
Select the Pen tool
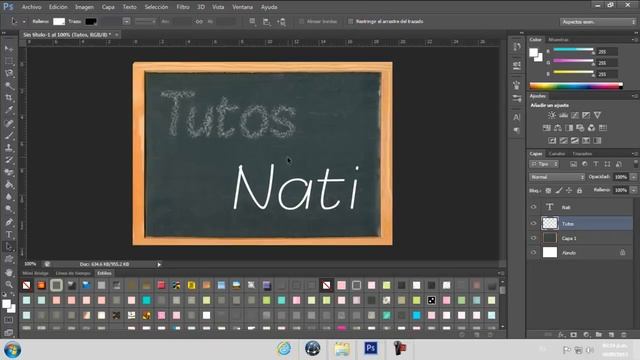(x=9, y=222)
